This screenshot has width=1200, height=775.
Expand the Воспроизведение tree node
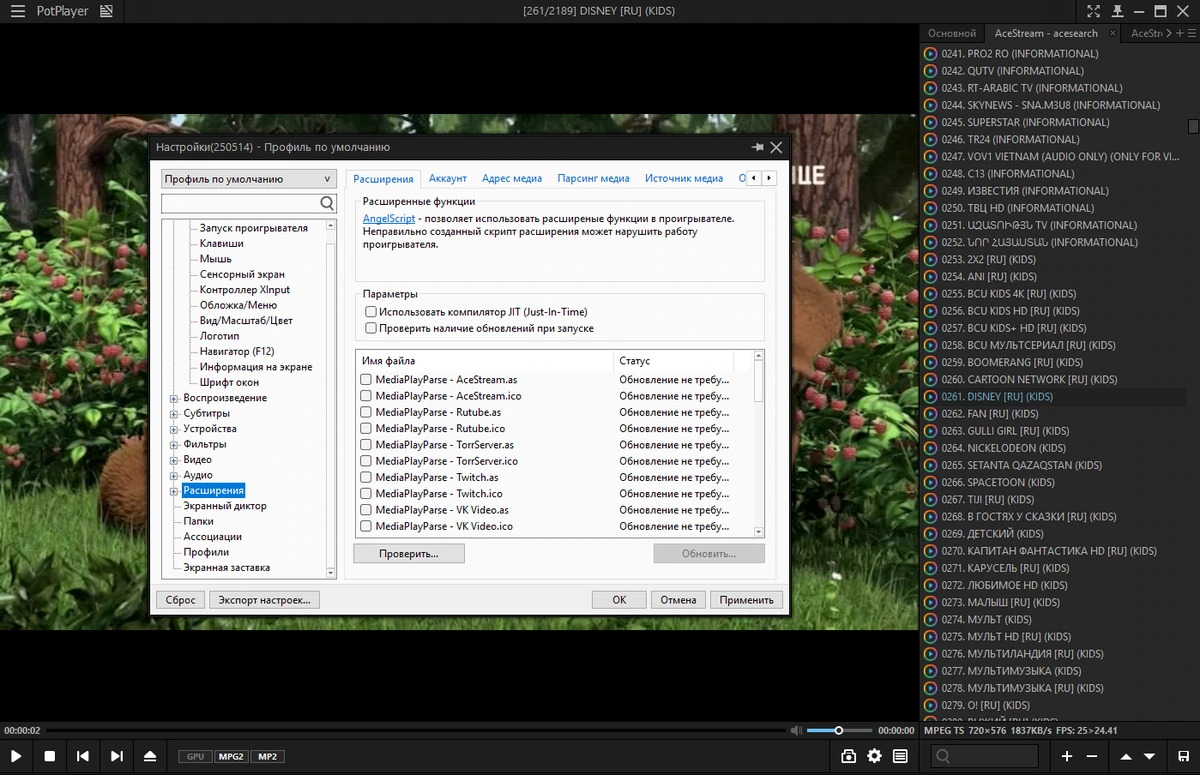click(x=174, y=398)
